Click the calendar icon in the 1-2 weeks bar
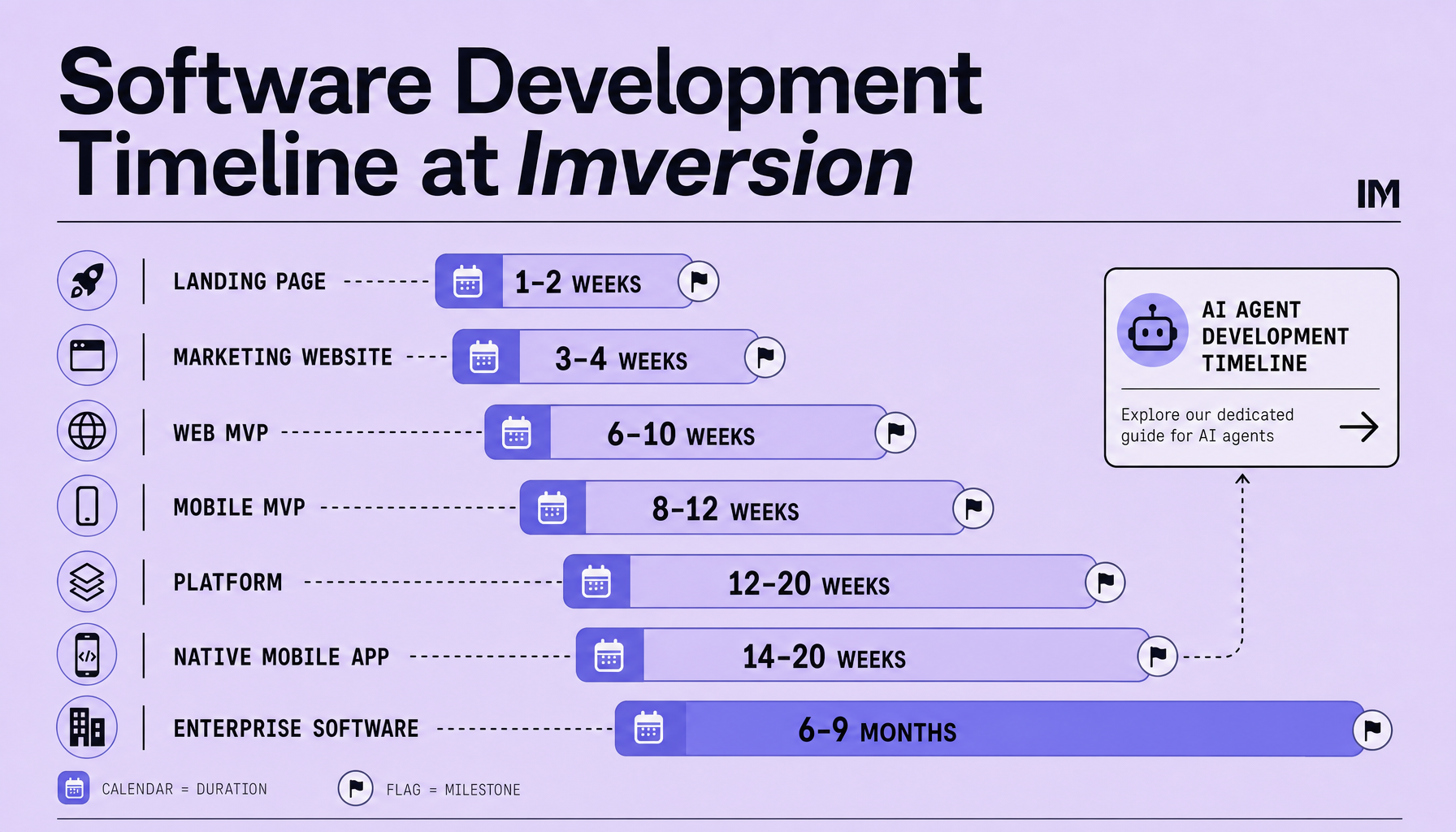The height and width of the screenshot is (832, 1456). coord(468,281)
